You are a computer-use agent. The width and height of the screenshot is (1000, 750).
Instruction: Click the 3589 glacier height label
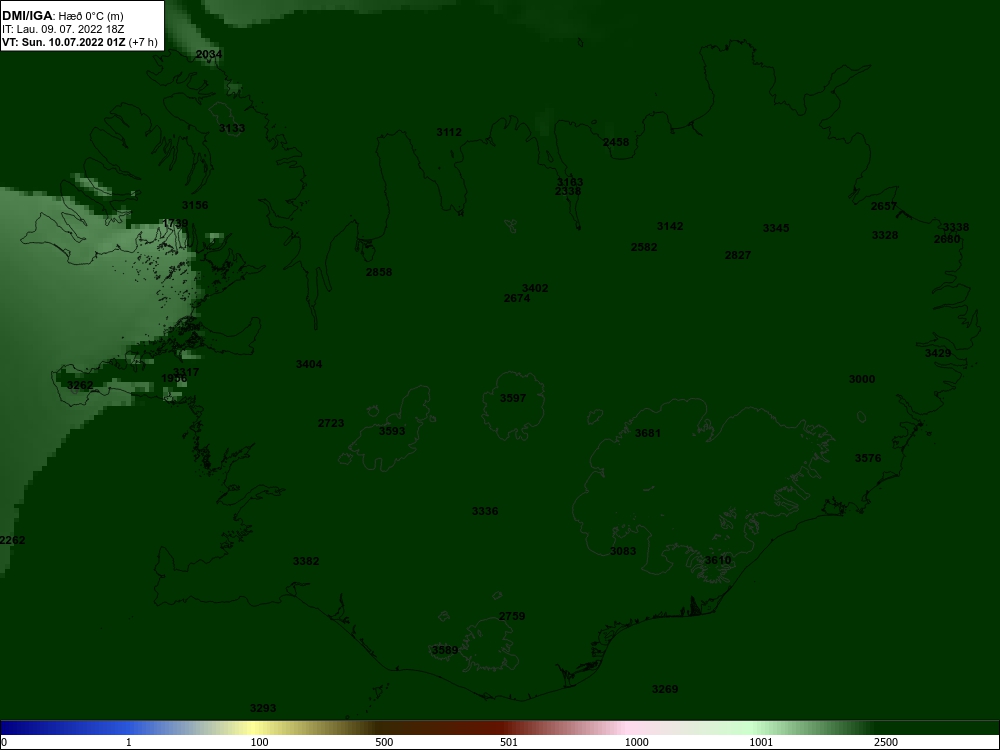(x=445, y=650)
